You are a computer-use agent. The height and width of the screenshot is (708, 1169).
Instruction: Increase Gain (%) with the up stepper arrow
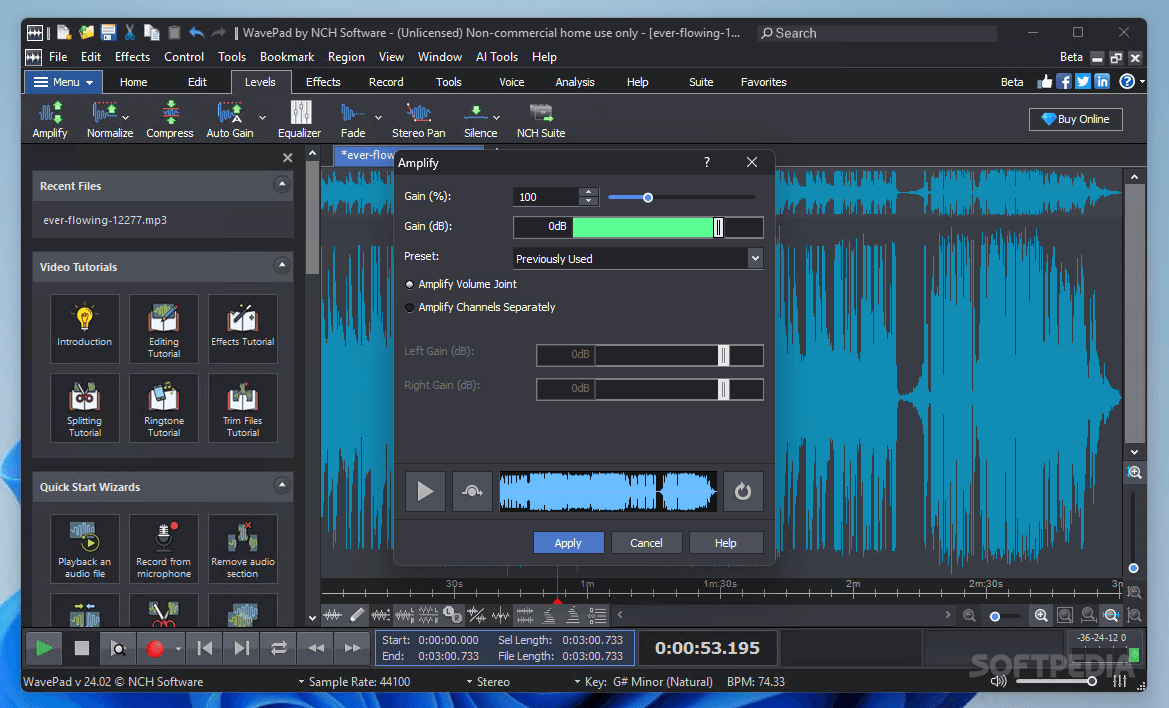tap(589, 192)
